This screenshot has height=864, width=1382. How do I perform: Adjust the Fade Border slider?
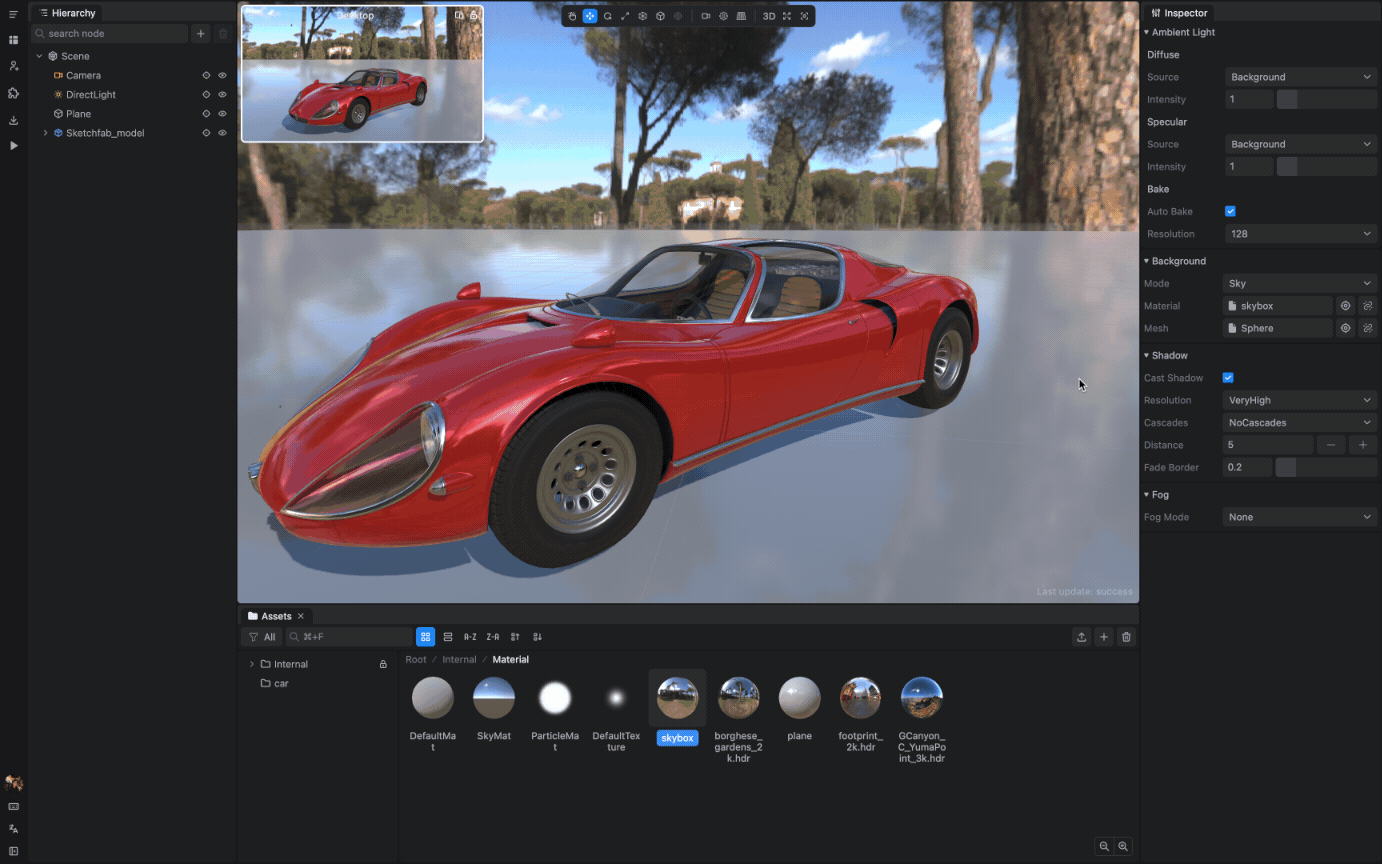[x=1326, y=467]
